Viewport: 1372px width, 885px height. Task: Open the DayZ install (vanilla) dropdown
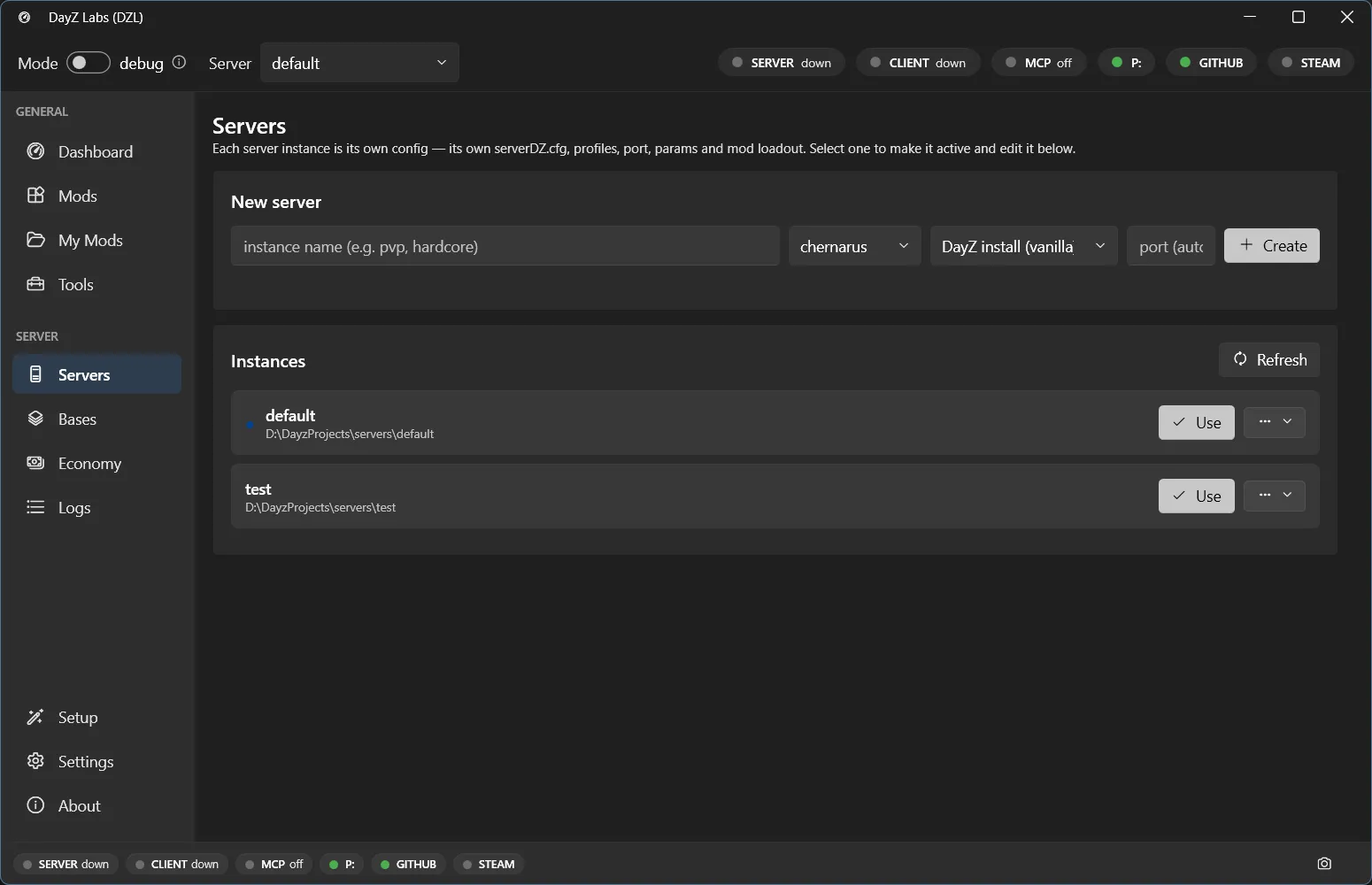pos(1024,246)
